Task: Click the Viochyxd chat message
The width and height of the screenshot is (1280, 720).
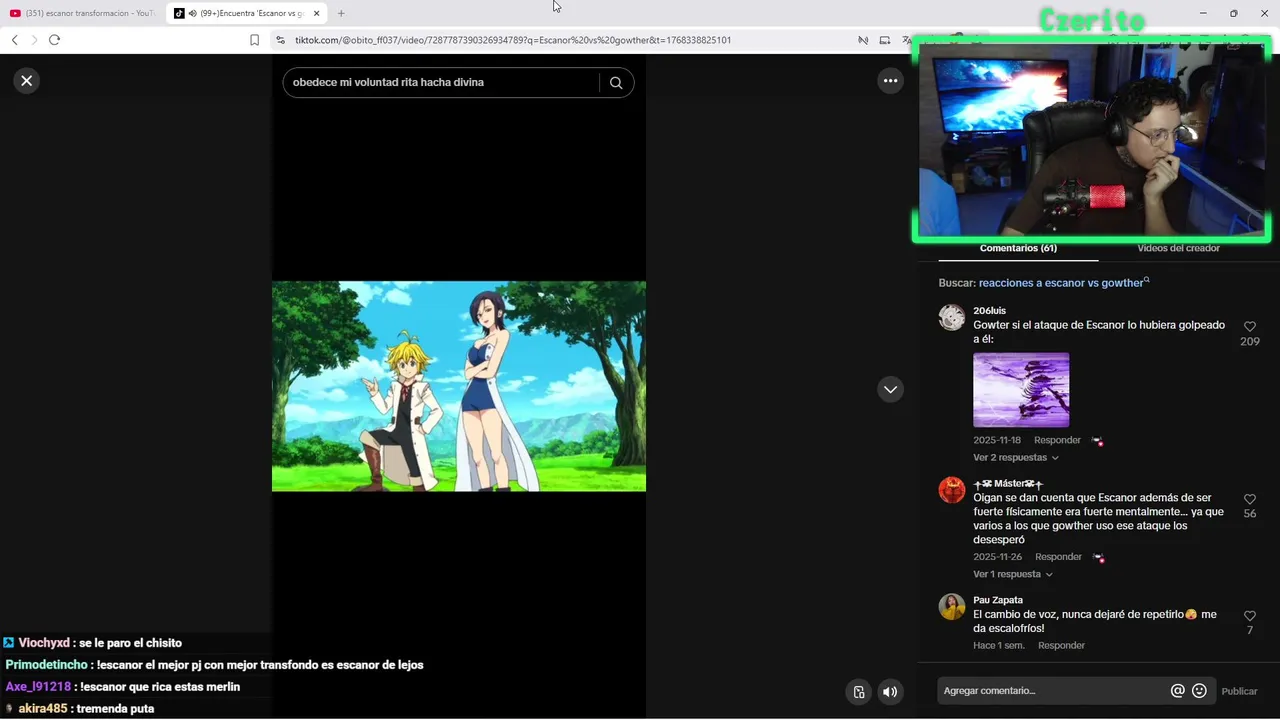Action: click(92, 643)
